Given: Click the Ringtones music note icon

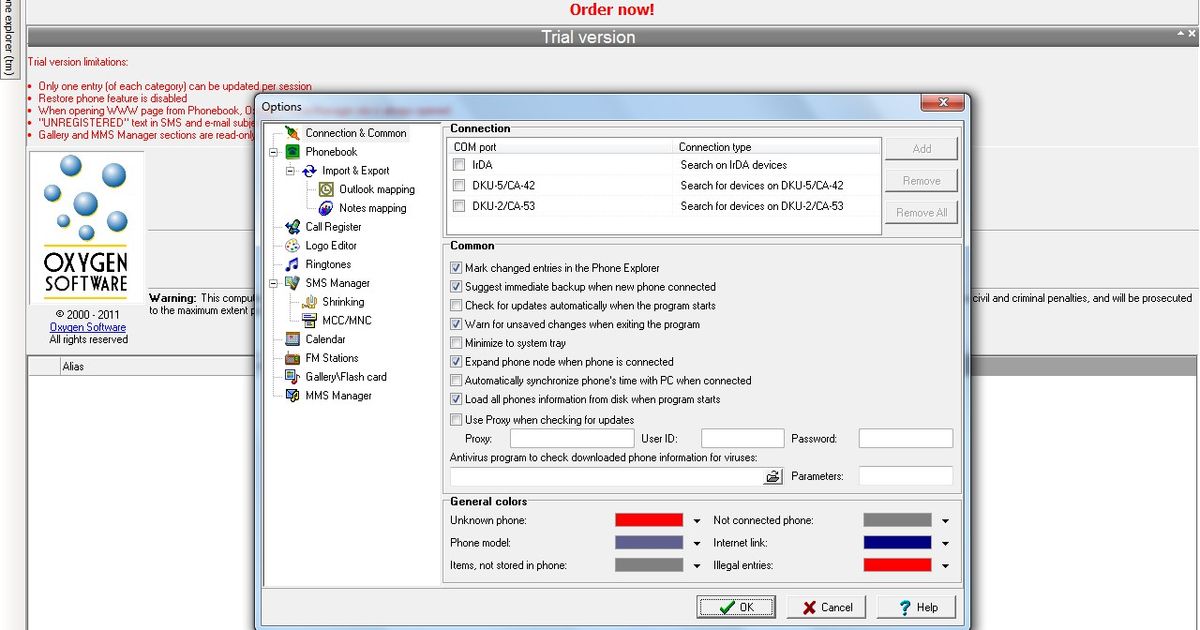Looking at the screenshot, I should tap(292, 264).
